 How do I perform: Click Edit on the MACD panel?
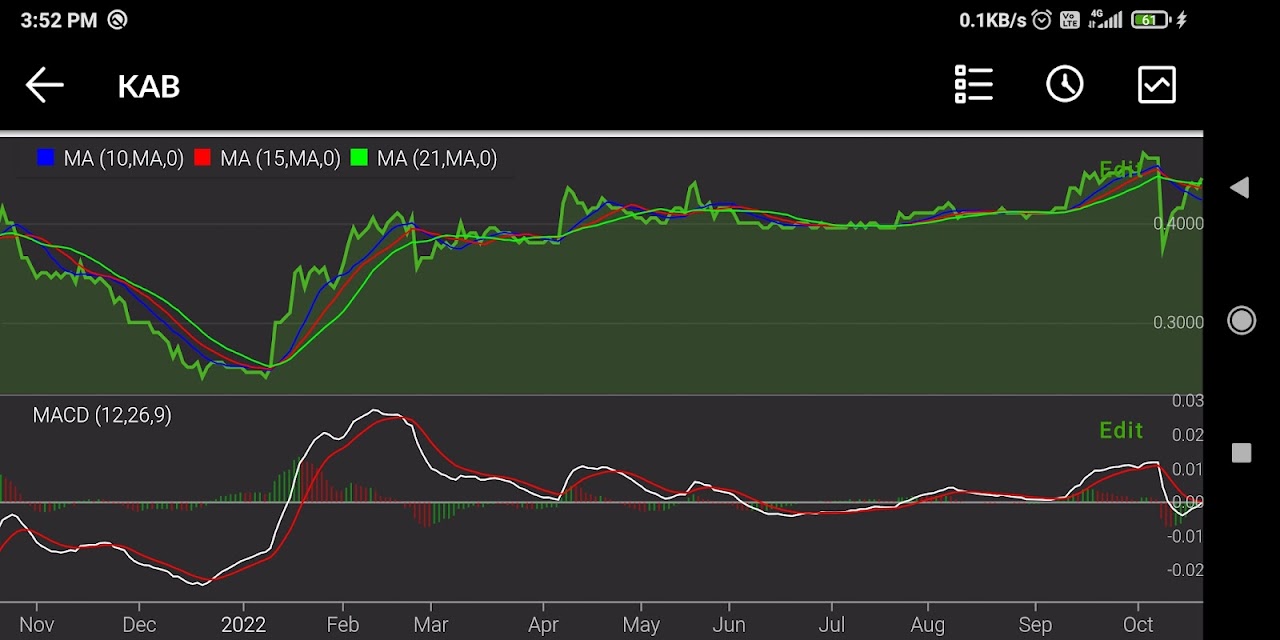pos(1120,430)
